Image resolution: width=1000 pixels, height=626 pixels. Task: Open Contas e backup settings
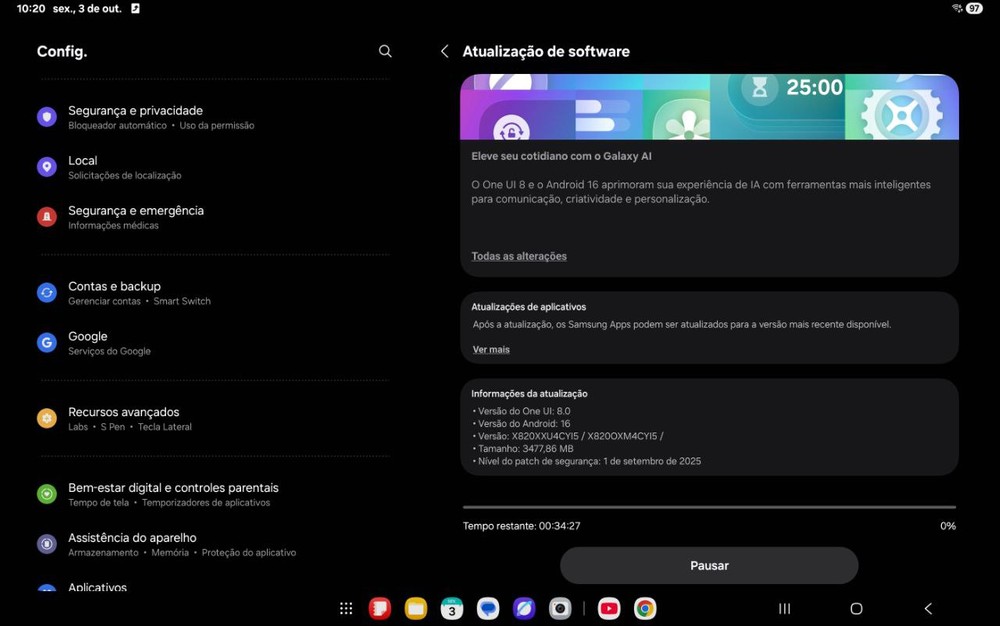coord(214,293)
